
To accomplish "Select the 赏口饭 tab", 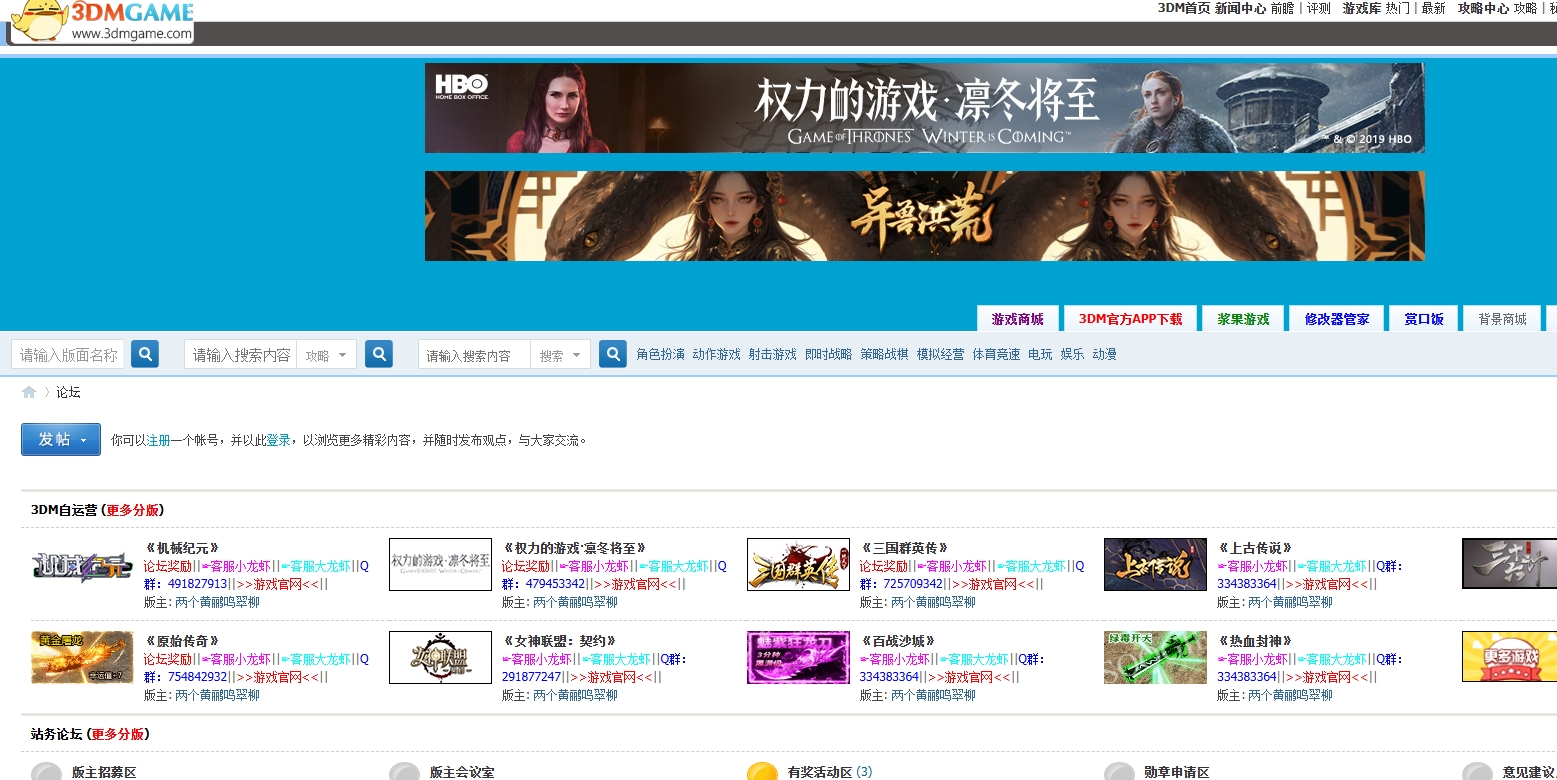I will pos(1424,319).
